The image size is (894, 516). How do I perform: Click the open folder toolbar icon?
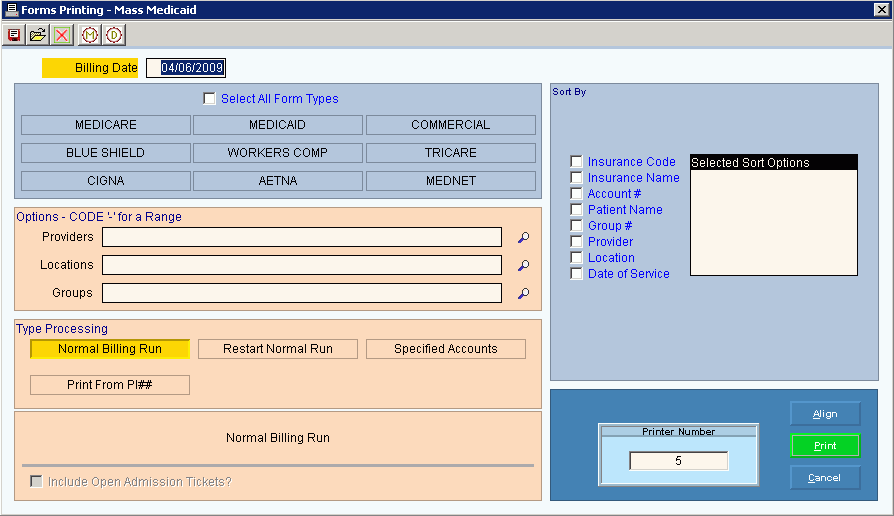tap(38, 35)
